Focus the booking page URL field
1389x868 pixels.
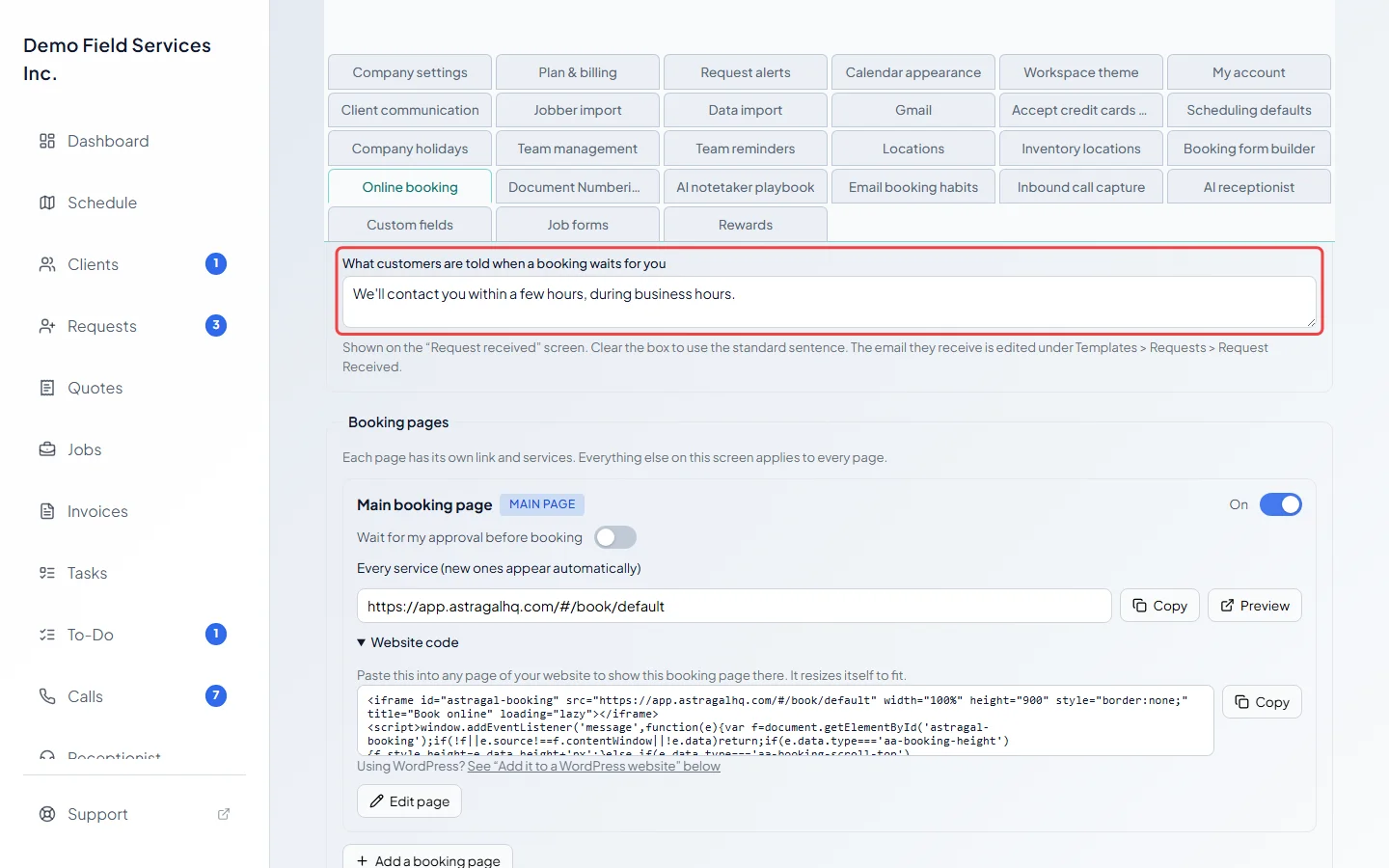click(734, 606)
